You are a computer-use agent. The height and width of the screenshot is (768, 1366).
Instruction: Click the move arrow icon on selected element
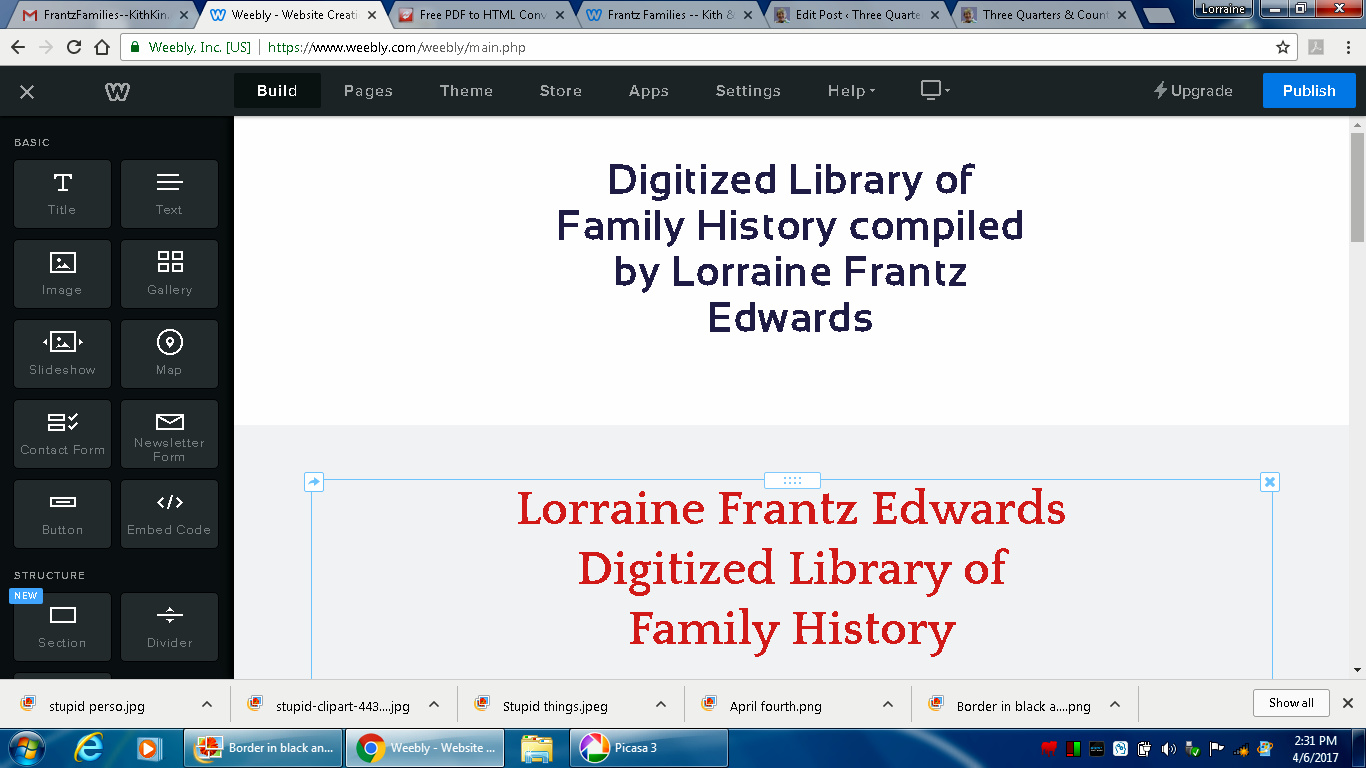click(x=314, y=482)
